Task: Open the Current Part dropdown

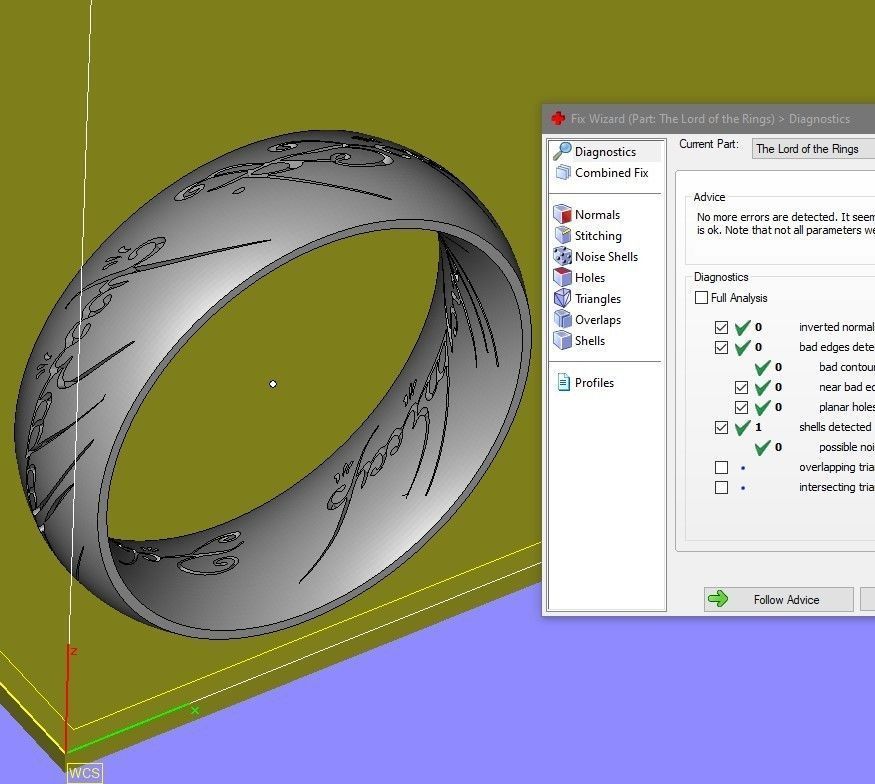Action: (813, 149)
